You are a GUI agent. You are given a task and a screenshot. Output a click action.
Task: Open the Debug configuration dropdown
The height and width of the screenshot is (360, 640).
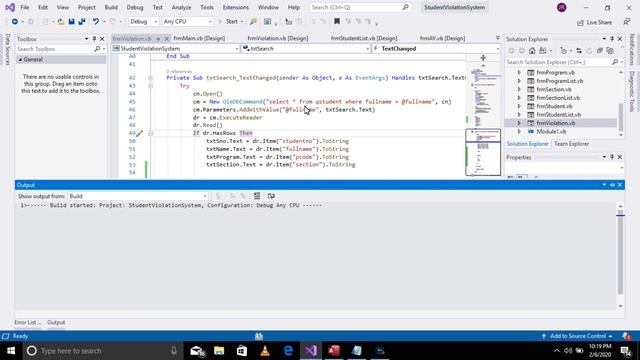click(143, 22)
